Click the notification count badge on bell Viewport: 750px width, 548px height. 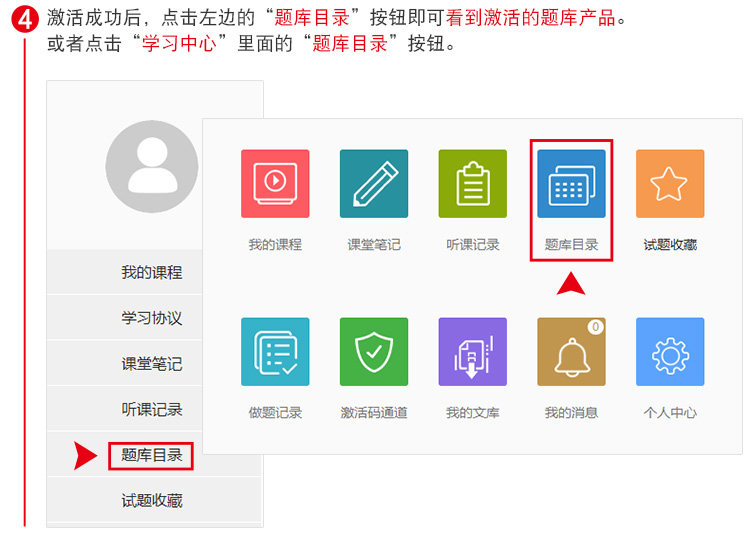(596, 327)
